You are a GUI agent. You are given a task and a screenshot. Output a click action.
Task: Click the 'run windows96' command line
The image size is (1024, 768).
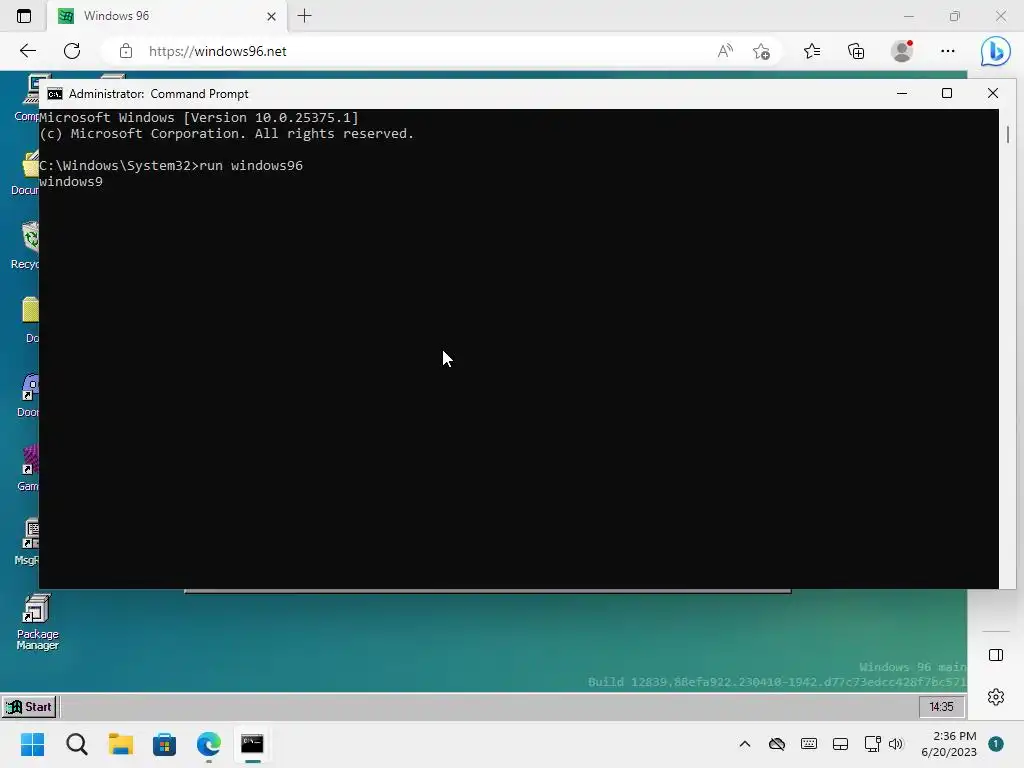(x=171, y=165)
